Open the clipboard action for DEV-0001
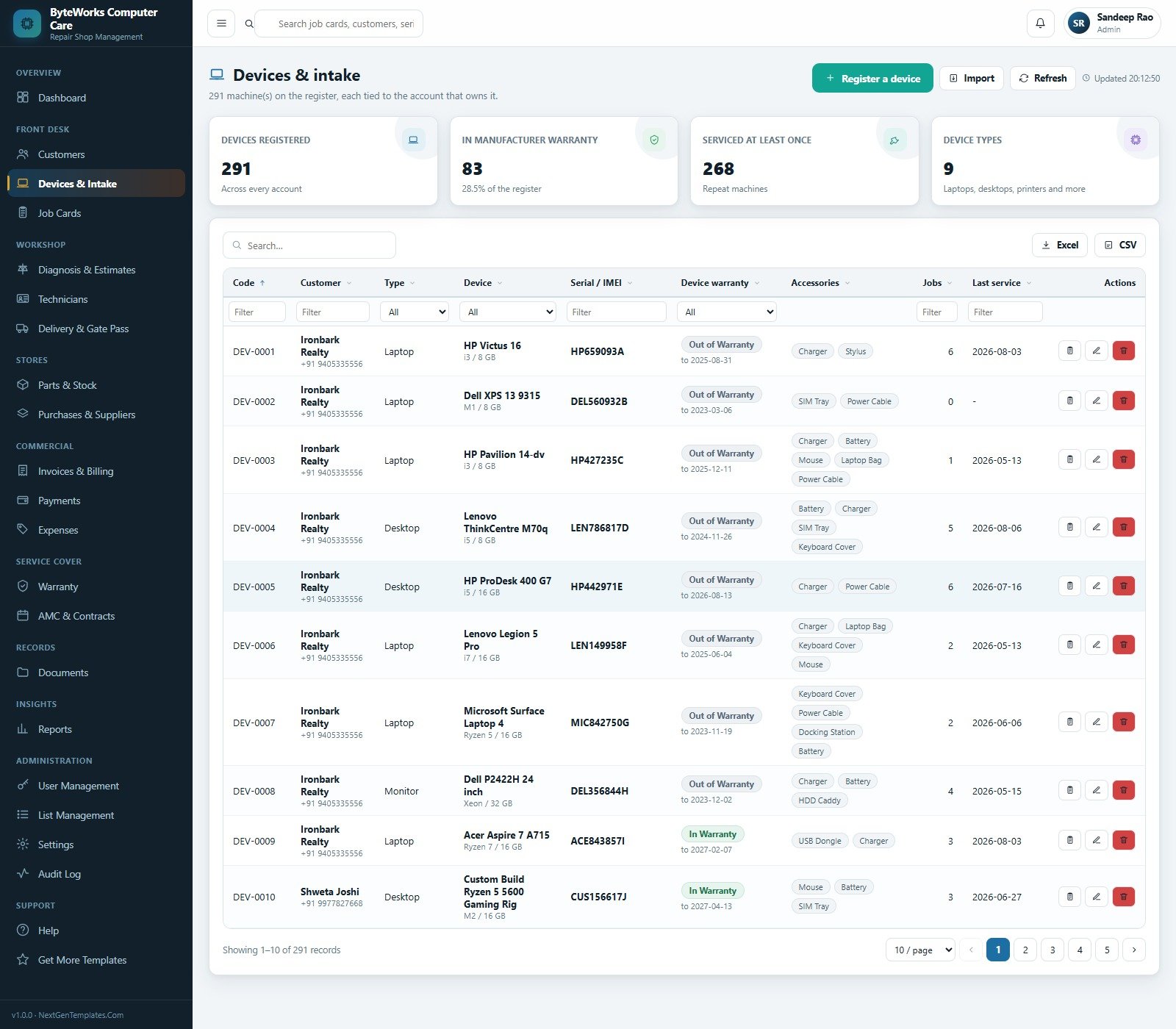Screen dimensions: 1176x1029 1069,351
